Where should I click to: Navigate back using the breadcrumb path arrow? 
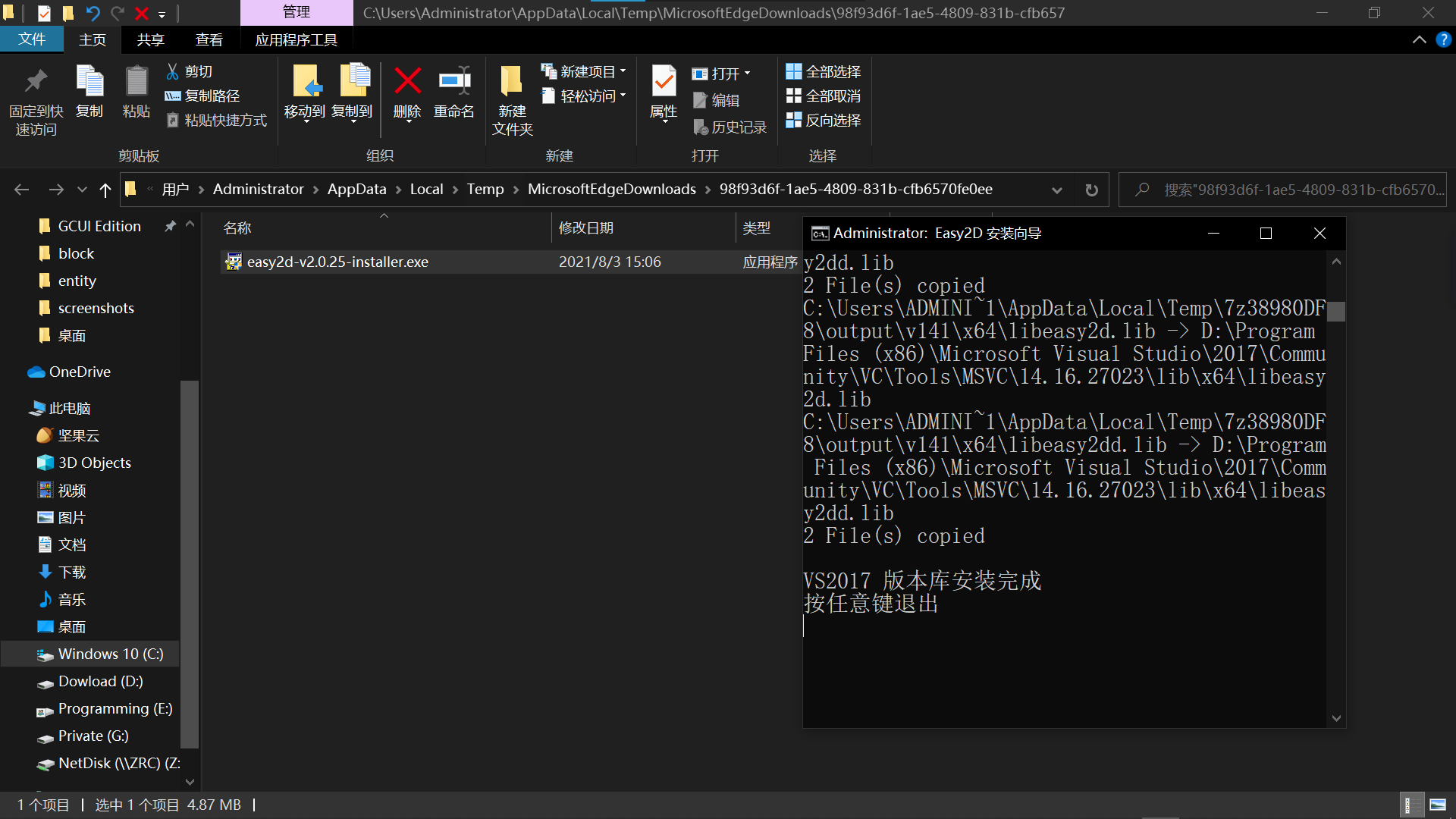[x=21, y=189]
